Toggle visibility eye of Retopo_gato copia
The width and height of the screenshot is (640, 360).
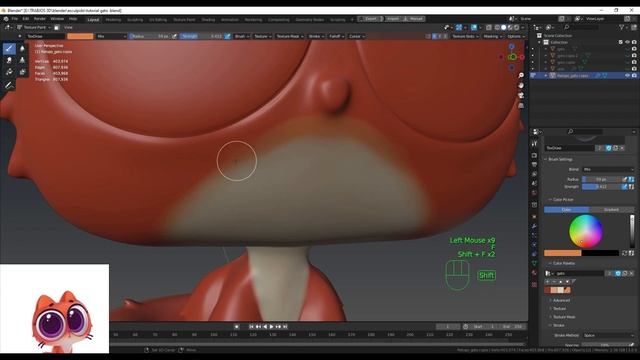pyautogui.click(x=627, y=76)
